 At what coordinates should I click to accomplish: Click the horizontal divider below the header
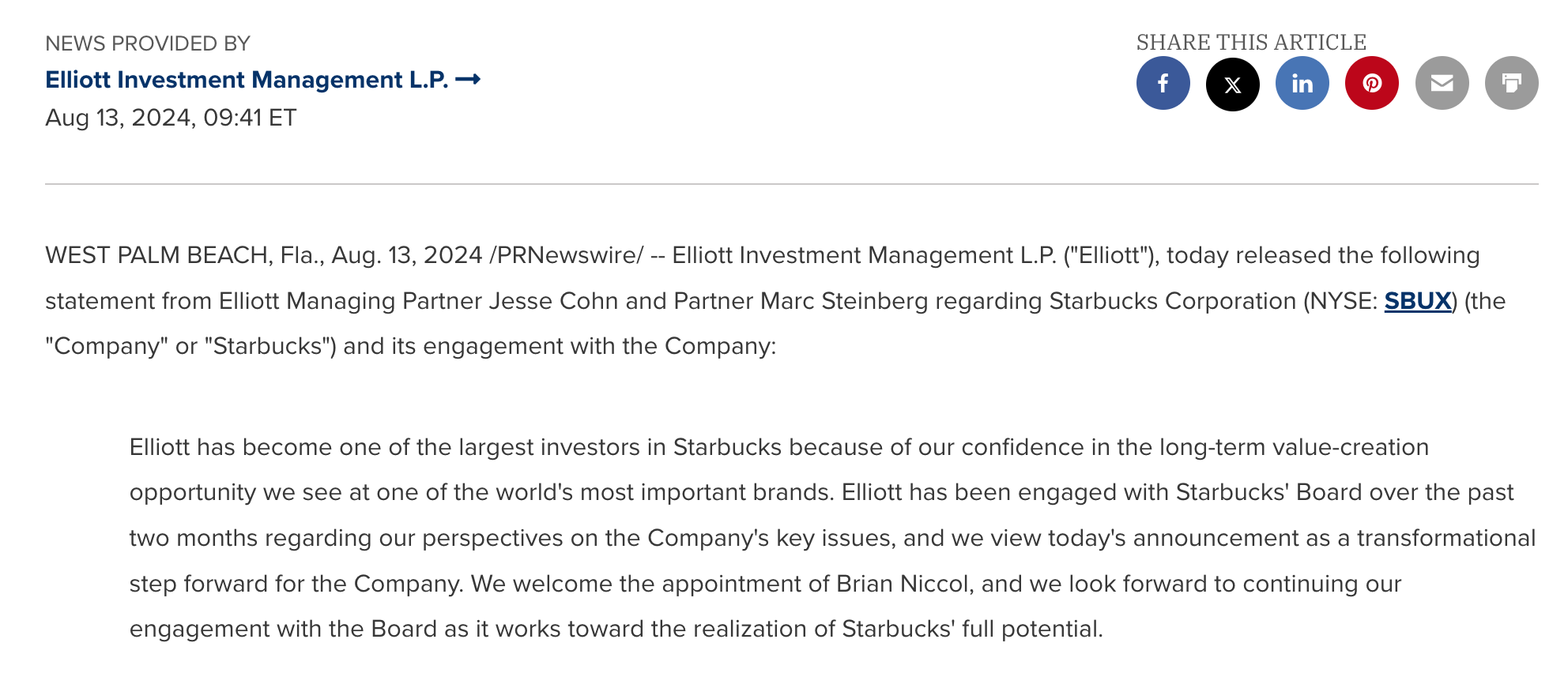click(x=790, y=184)
